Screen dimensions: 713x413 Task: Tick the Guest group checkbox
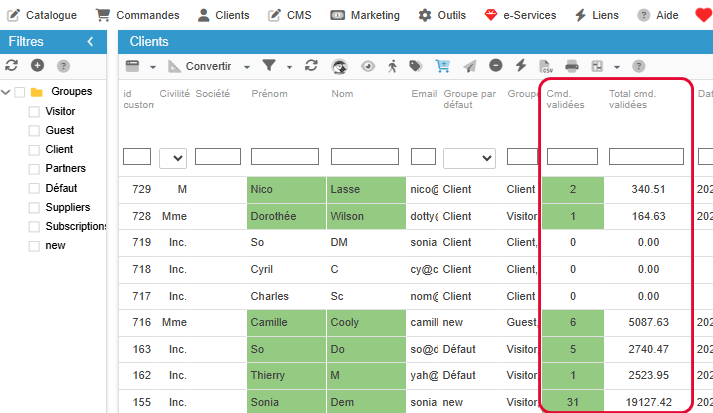coord(34,131)
